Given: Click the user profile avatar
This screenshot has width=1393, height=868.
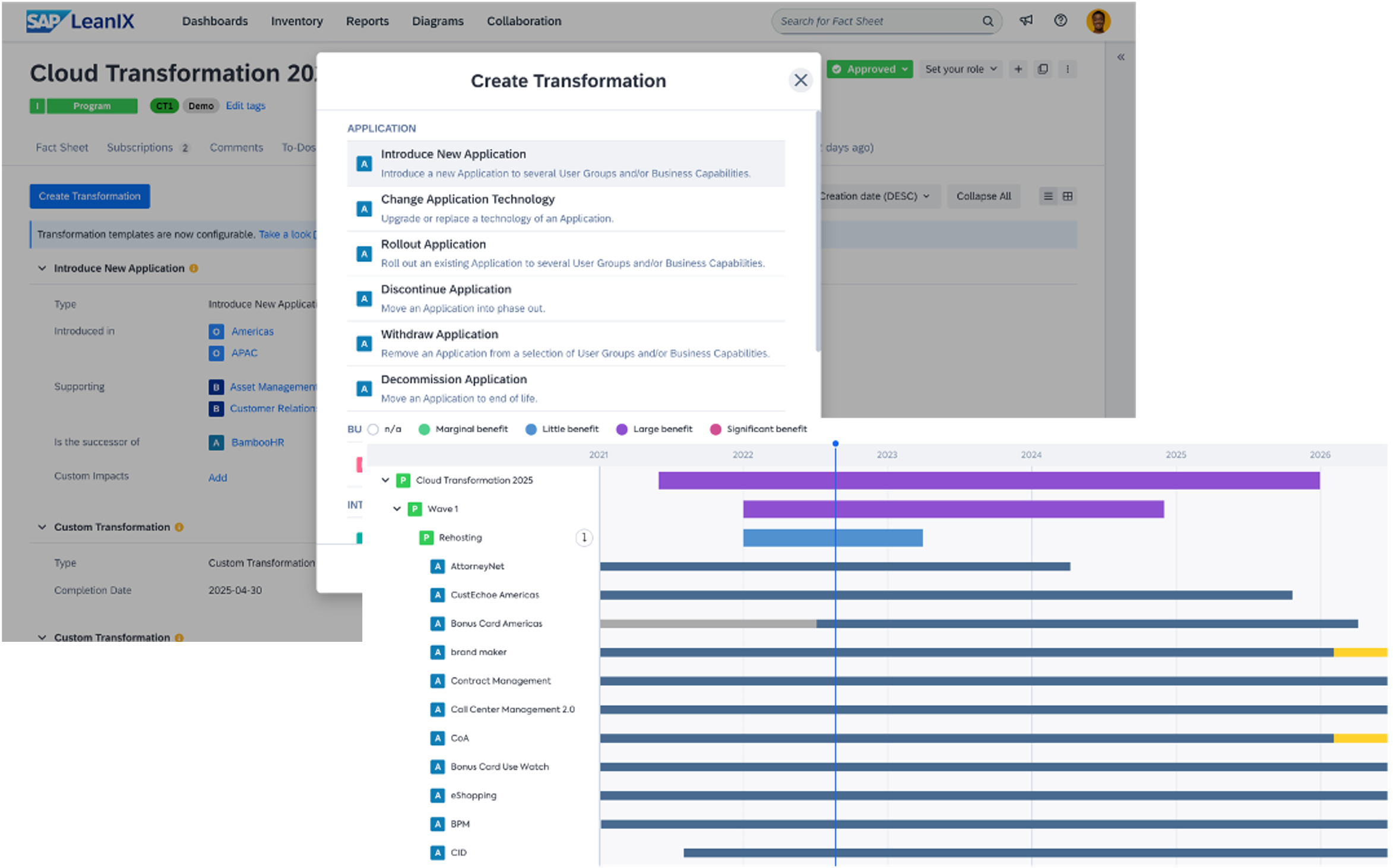Looking at the screenshot, I should pos(1098,21).
